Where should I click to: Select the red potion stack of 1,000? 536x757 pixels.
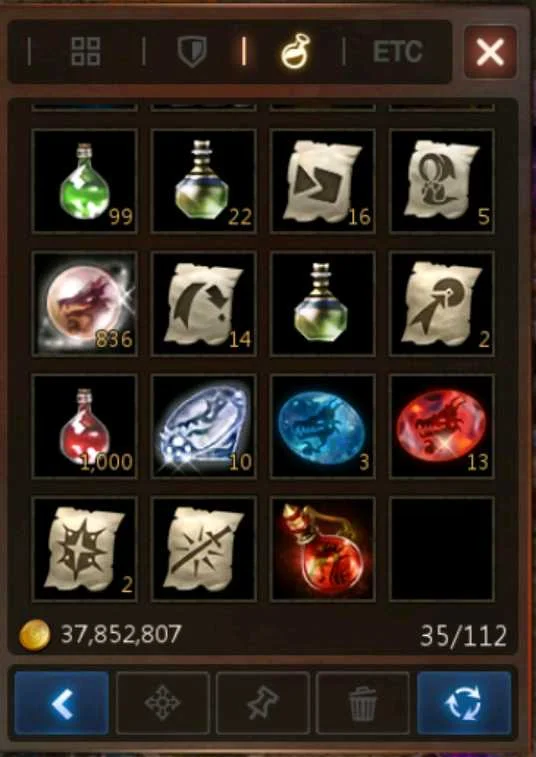pos(85,426)
